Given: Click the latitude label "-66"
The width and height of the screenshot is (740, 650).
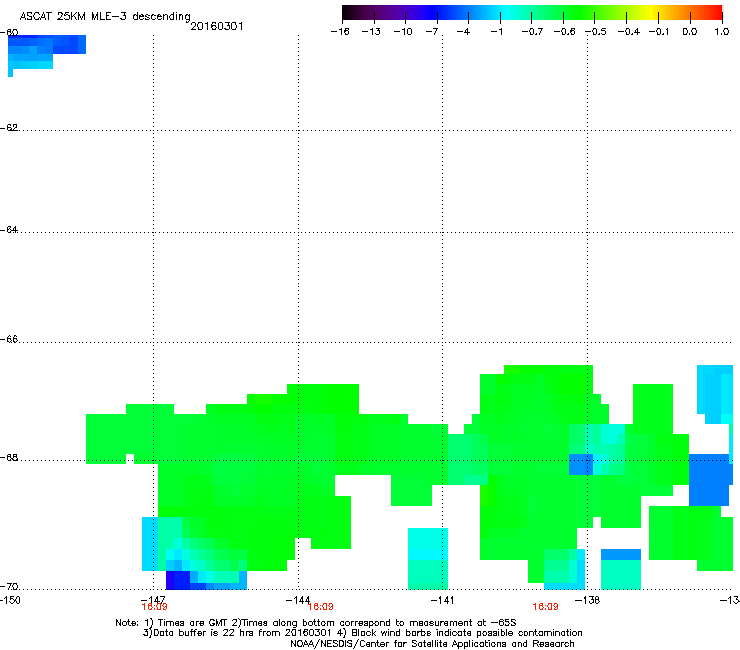Looking at the screenshot, I should (9, 340).
